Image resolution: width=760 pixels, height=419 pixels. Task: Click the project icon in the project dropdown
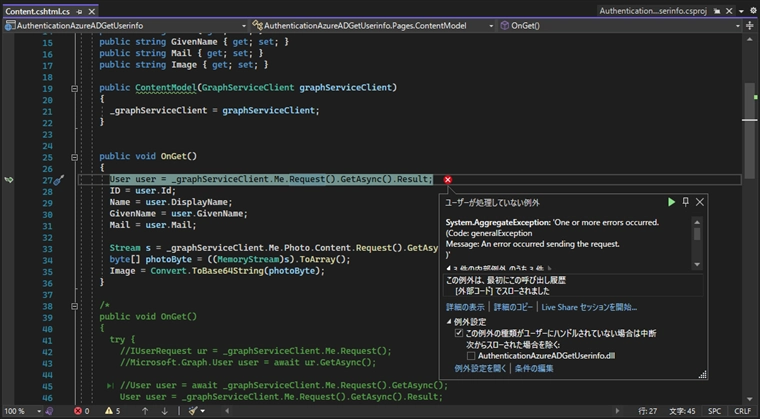10,26
